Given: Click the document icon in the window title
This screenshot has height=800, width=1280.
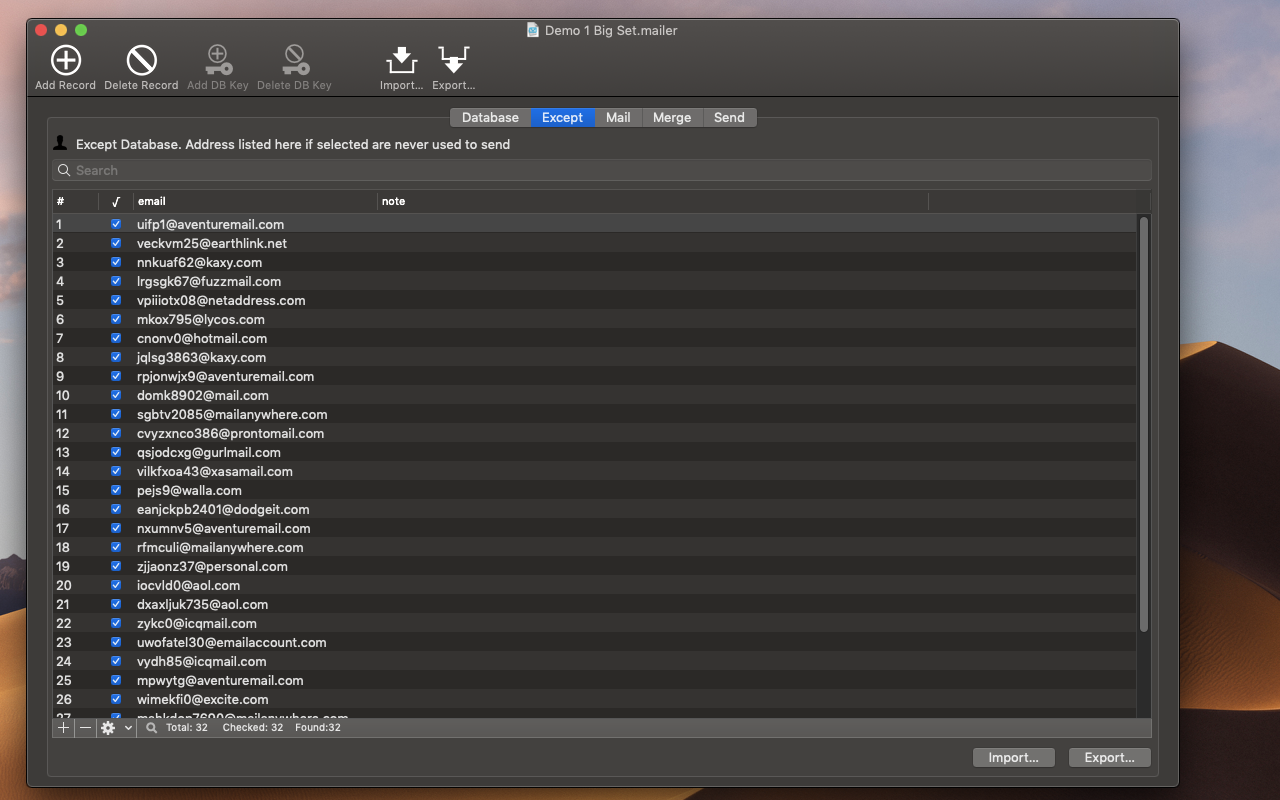Looking at the screenshot, I should coord(533,30).
